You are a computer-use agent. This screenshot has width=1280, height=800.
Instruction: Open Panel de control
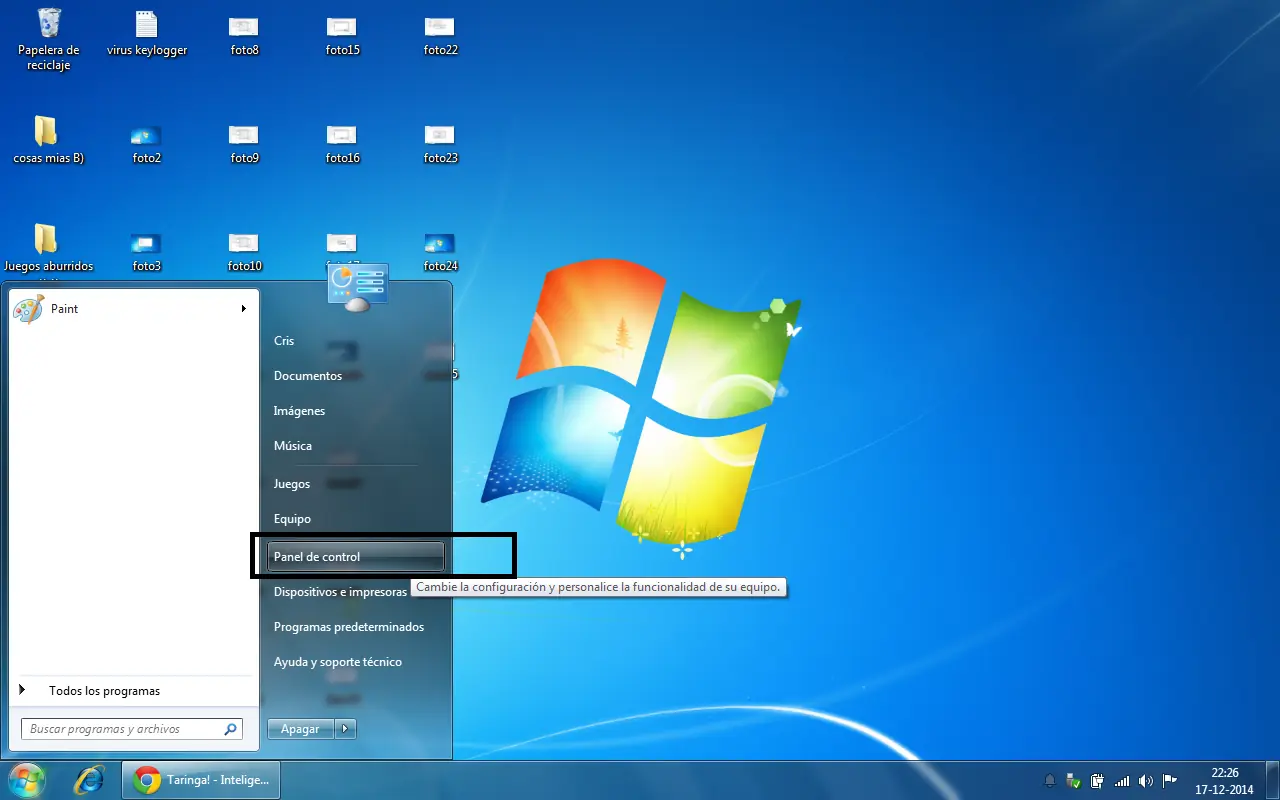click(x=355, y=557)
